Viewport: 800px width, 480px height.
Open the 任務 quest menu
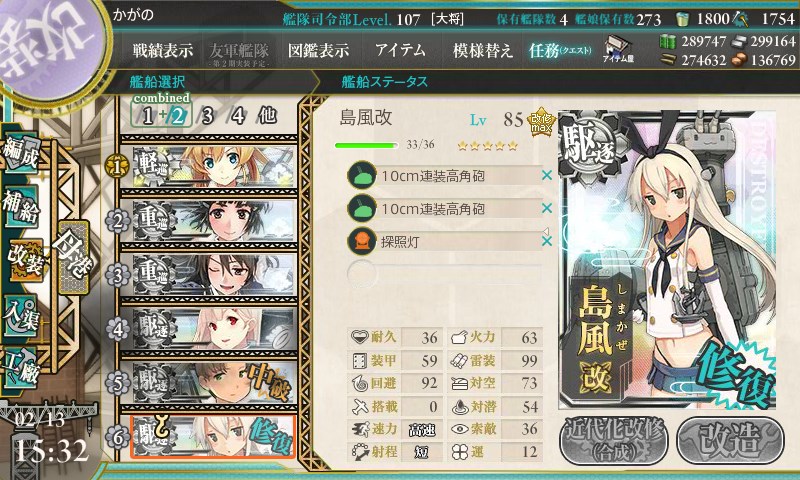coord(560,50)
